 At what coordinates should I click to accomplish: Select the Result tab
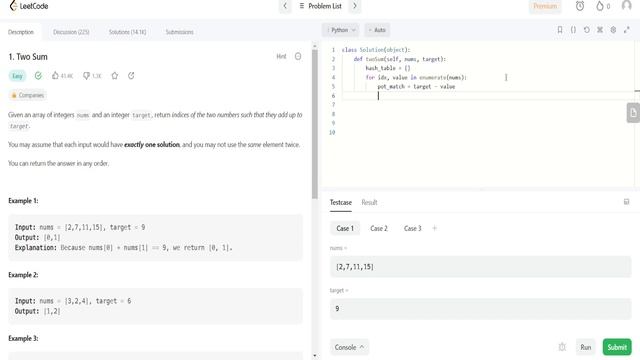click(x=369, y=202)
